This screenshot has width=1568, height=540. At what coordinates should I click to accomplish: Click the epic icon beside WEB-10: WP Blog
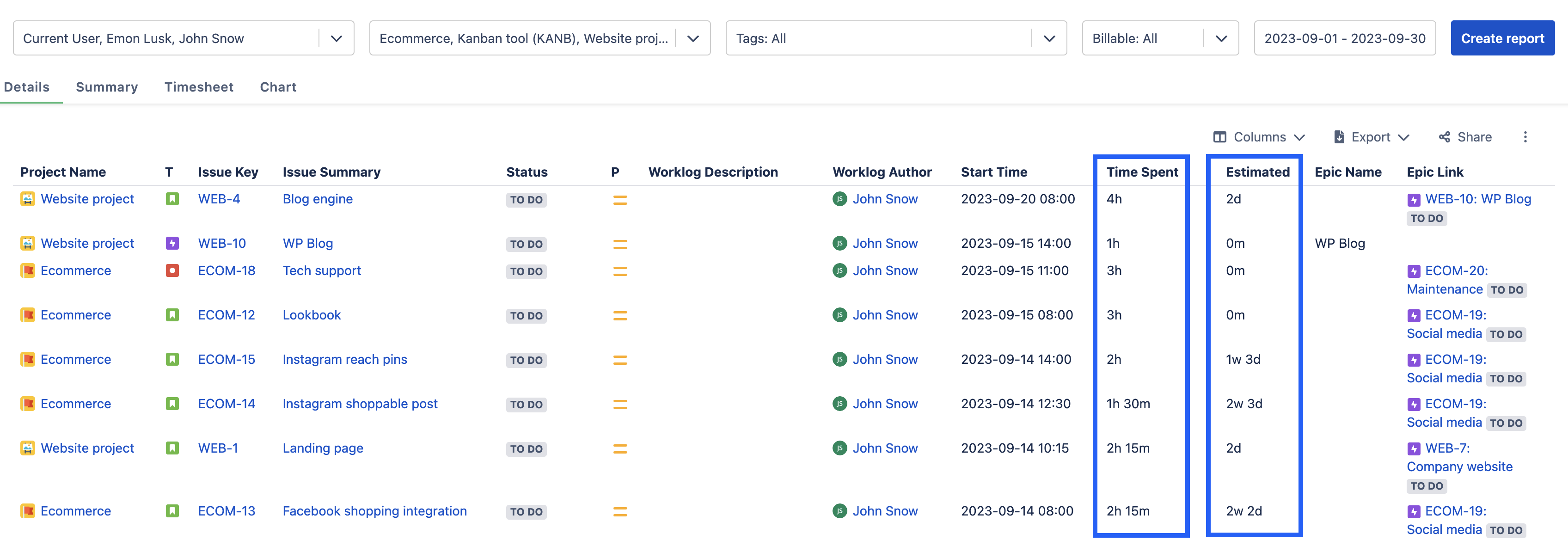1414,200
